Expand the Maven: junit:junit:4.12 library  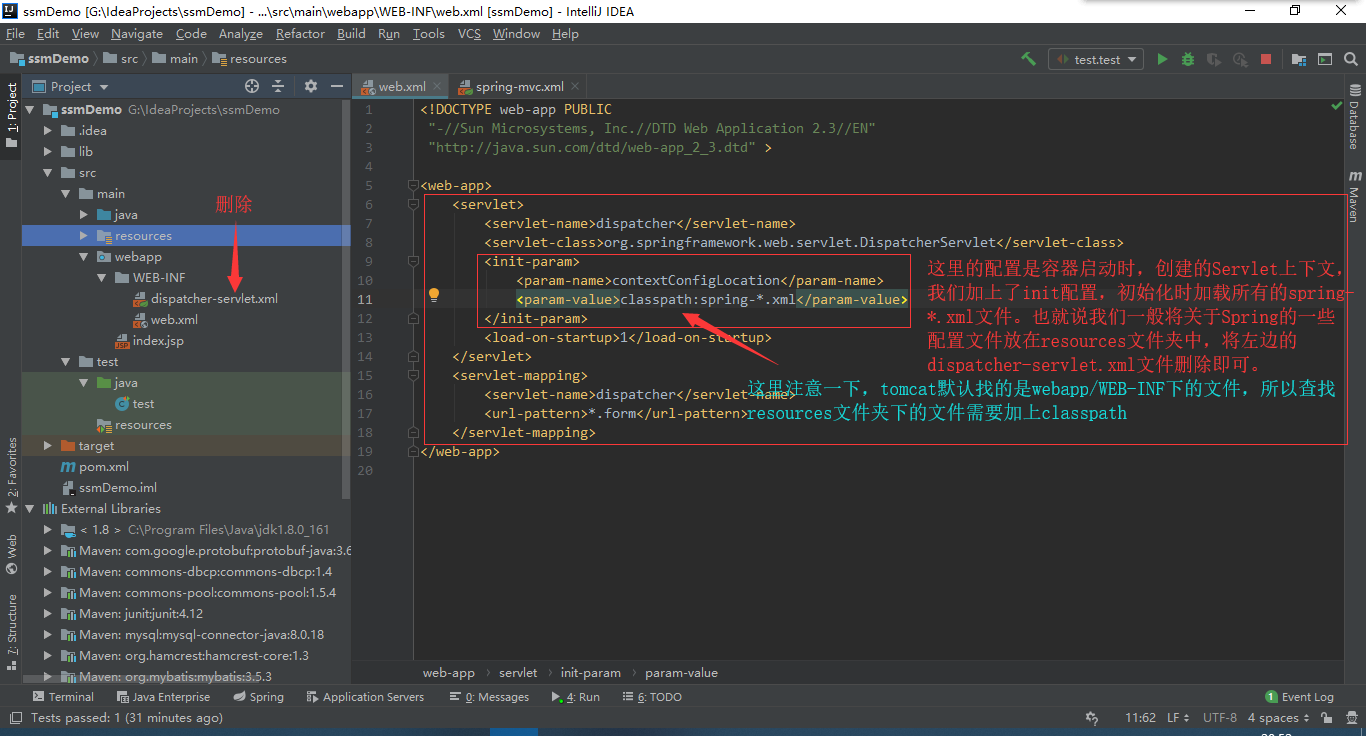pyautogui.click(x=47, y=614)
